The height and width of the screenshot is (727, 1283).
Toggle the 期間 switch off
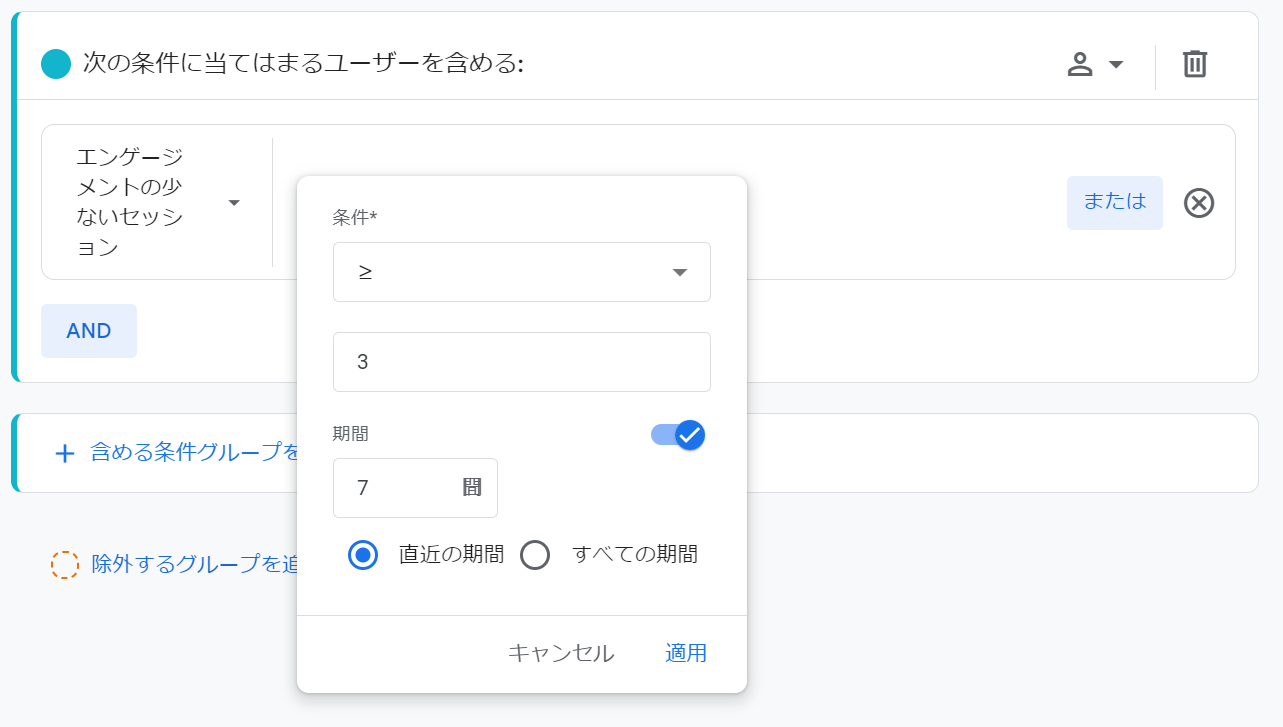(x=679, y=435)
